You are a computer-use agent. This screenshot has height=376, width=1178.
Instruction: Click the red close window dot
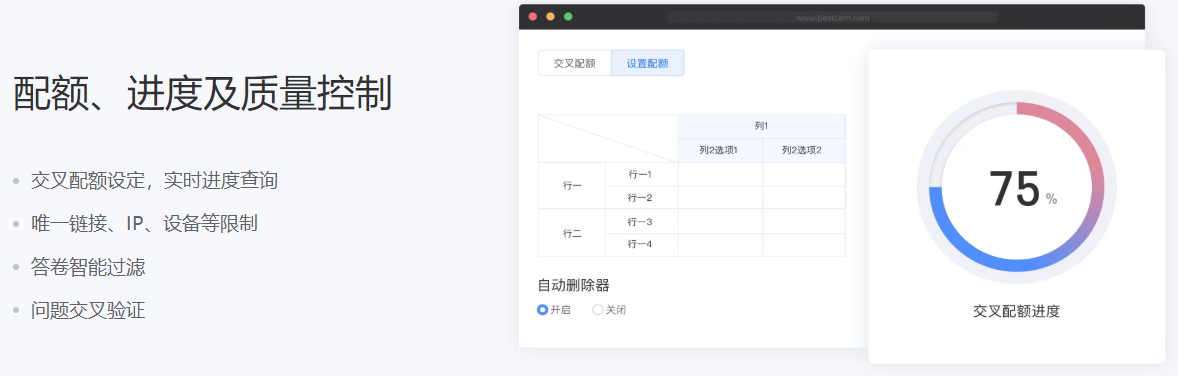pyautogui.click(x=533, y=17)
